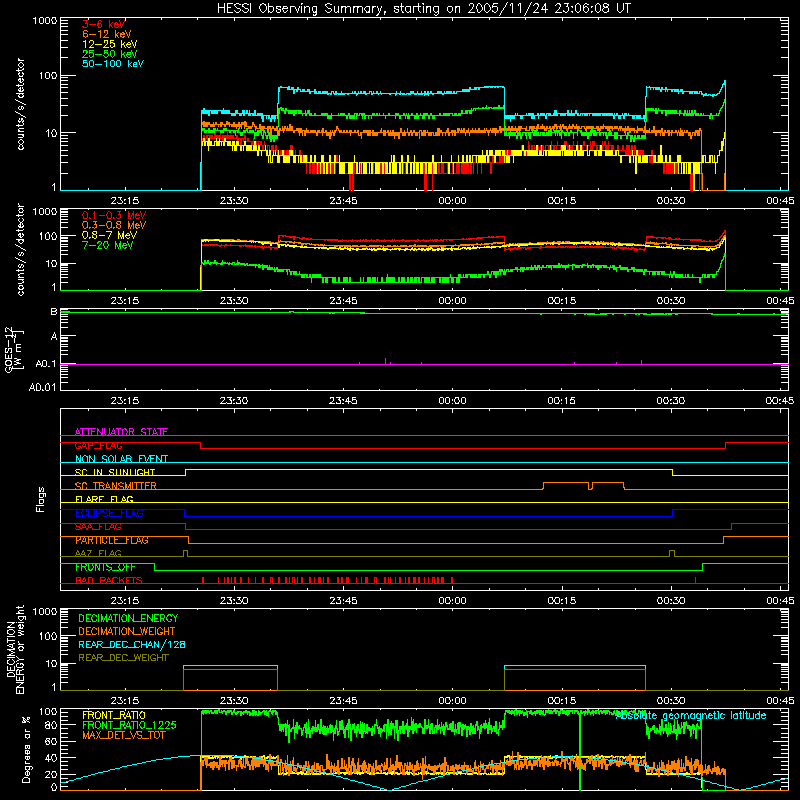Click the DECIMATION ENERGY or weight axis label

(15, 650)
